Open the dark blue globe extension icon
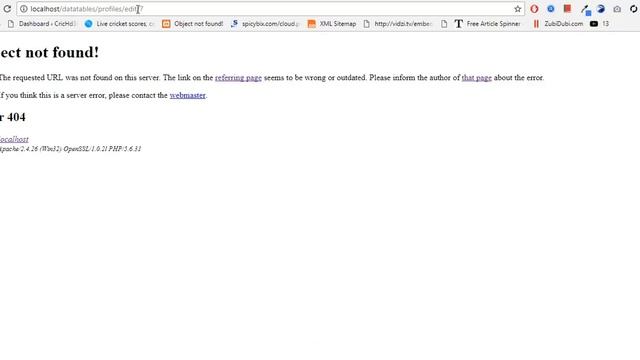The image size is (640, 360). point(601,9)
